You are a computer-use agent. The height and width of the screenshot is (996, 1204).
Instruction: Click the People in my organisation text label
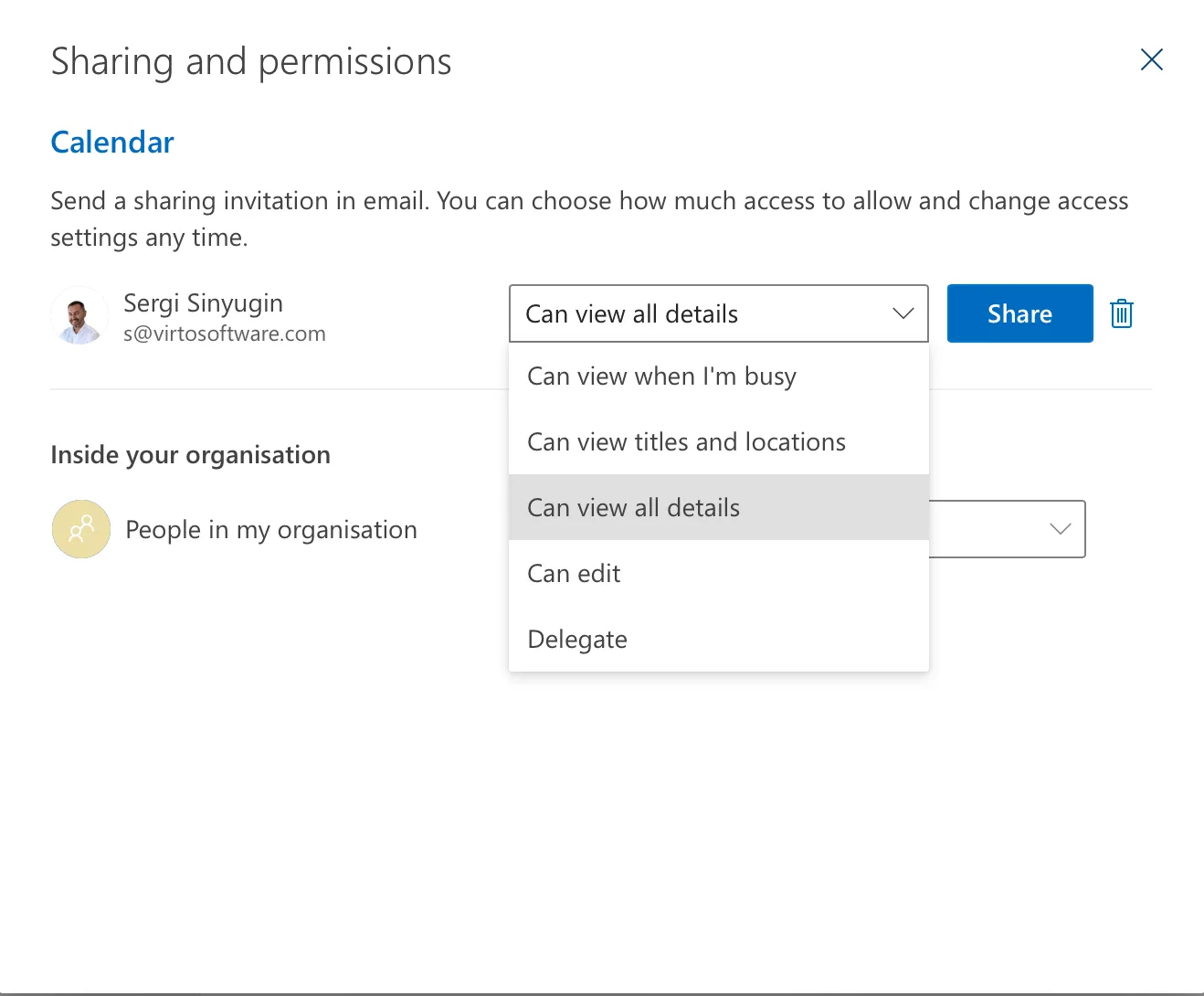(270, 529)
